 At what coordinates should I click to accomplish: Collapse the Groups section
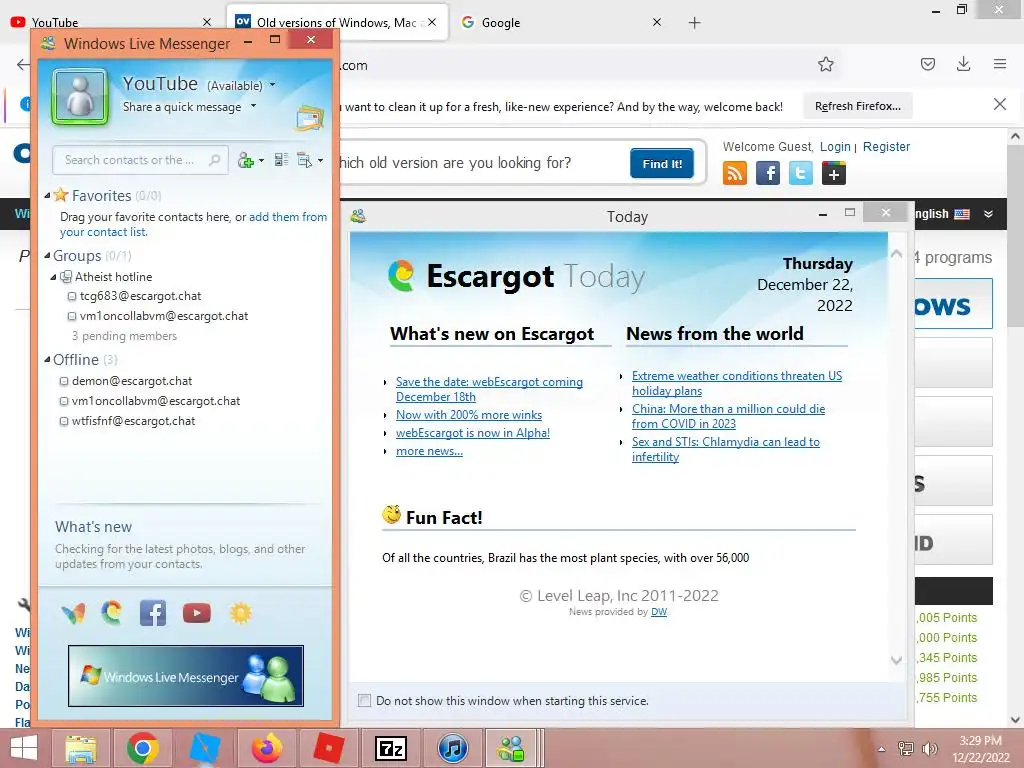click(47, 255)
